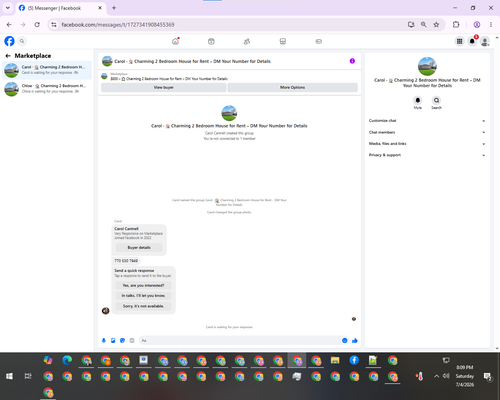500x400 pixels.
Task: Click the back arrow beside Marketplace
Action: [8, 56]
